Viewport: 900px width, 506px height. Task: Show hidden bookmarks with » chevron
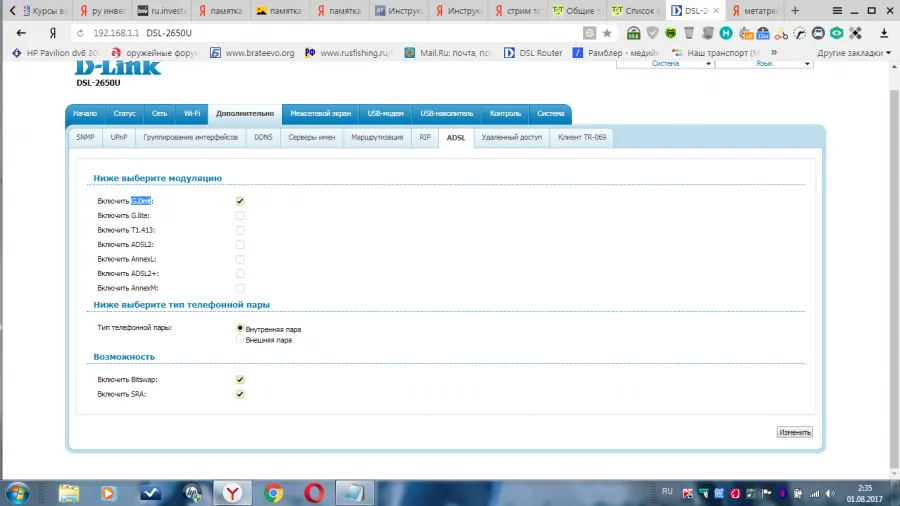click(x=774, y=53)
